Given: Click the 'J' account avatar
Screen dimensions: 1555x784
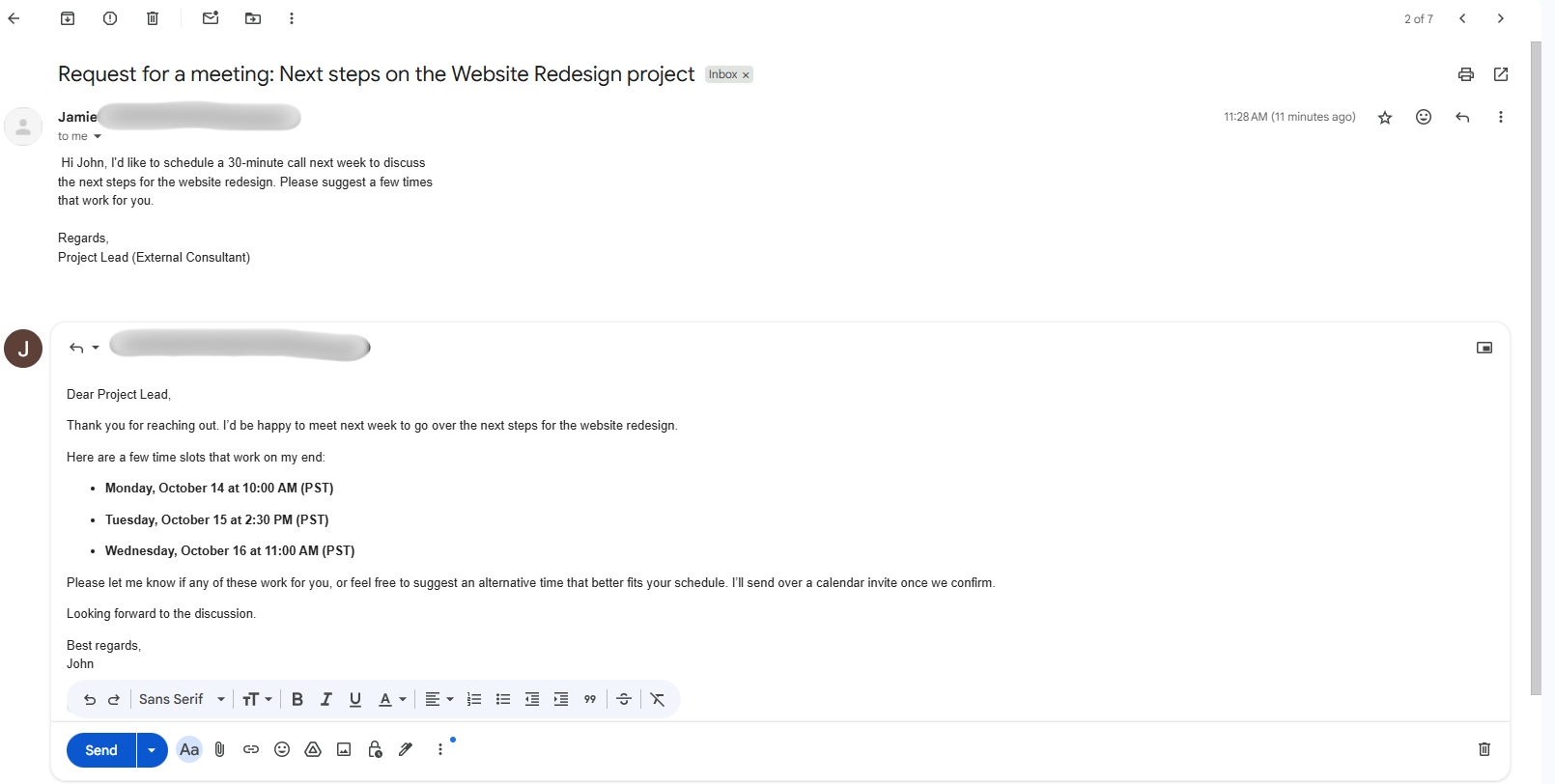Looking at the screenshot, I should (x=23, y=349).
